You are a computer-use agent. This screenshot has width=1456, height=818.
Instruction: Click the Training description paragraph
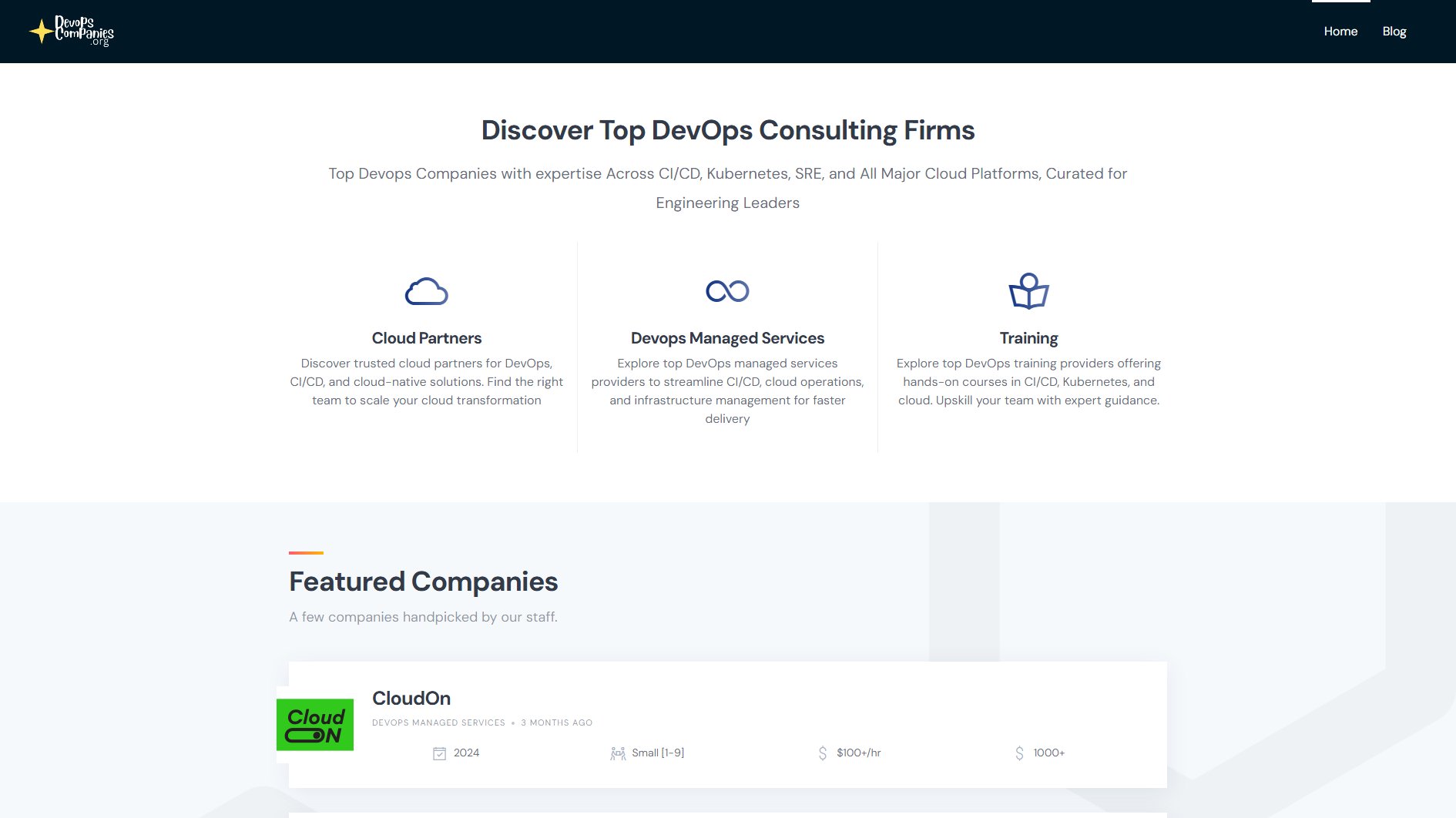tap(1028, 382)
